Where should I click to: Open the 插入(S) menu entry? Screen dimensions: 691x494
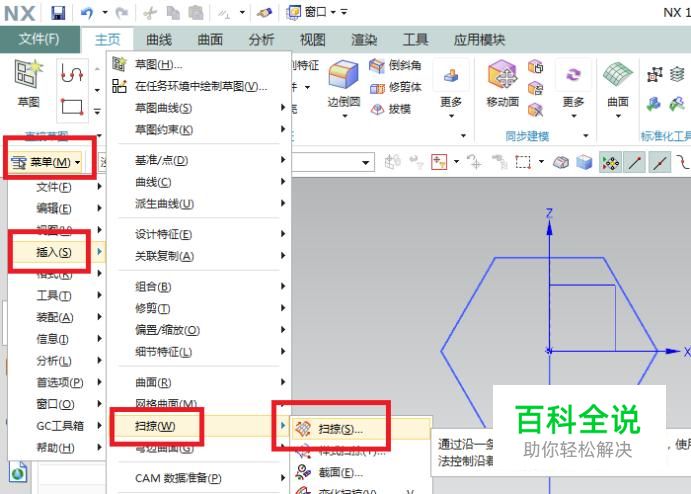[x=56, y=252]
